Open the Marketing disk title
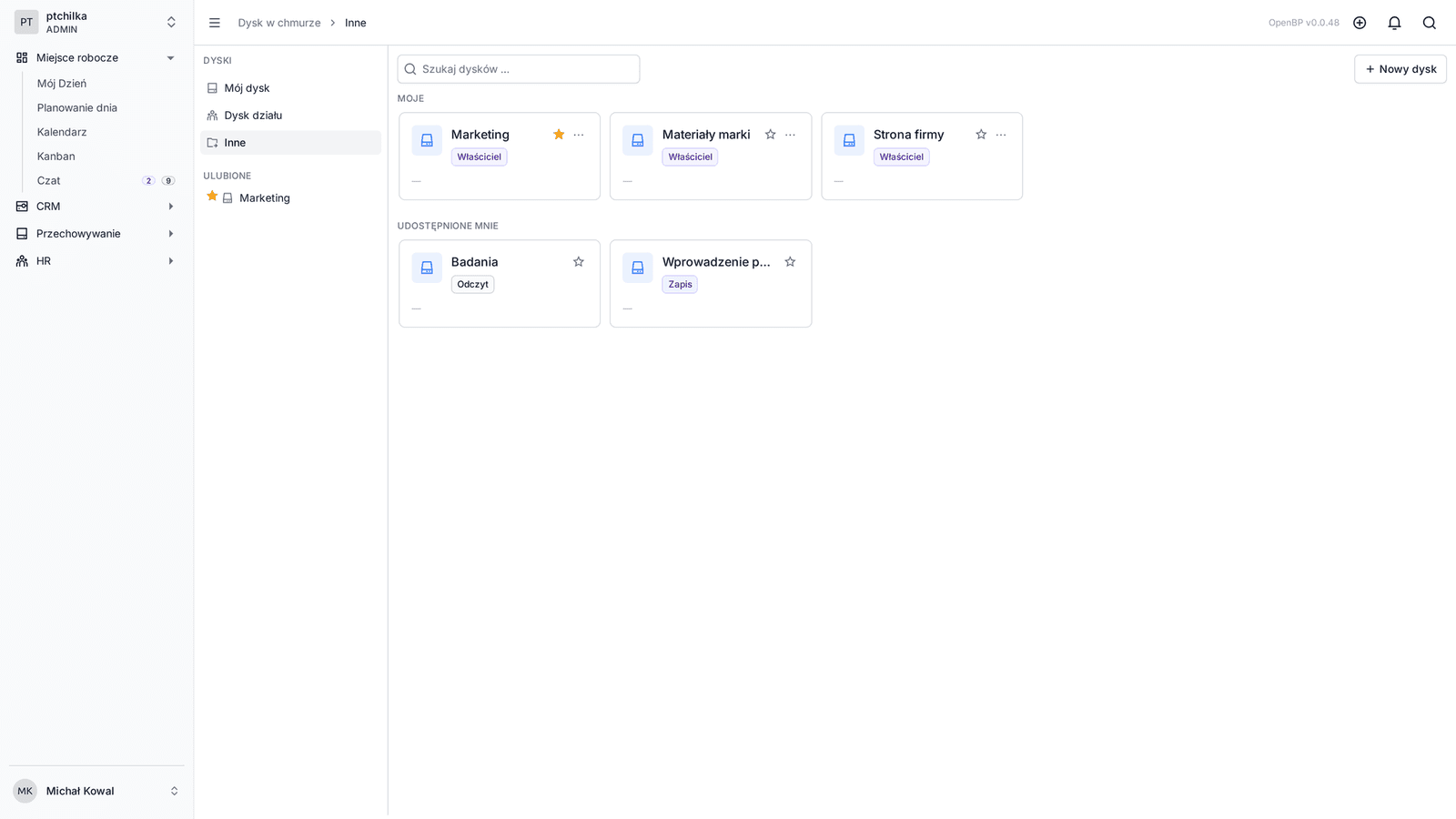The image size is (1456, 819). tap(480, 135)
